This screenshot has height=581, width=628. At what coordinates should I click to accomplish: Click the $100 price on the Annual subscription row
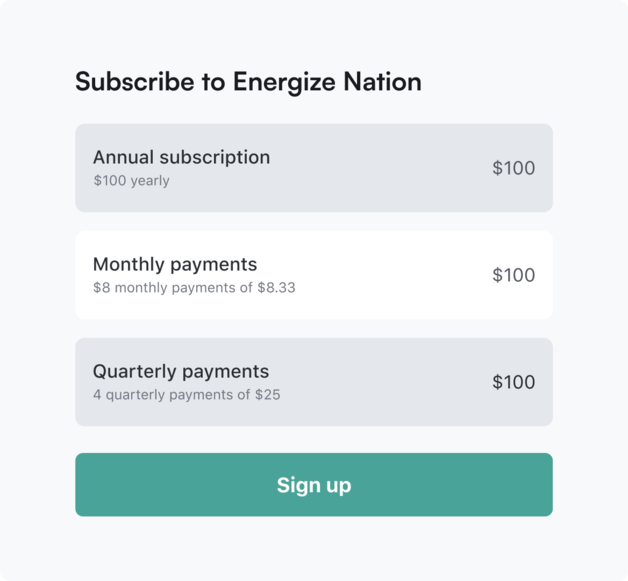[514, 168]
